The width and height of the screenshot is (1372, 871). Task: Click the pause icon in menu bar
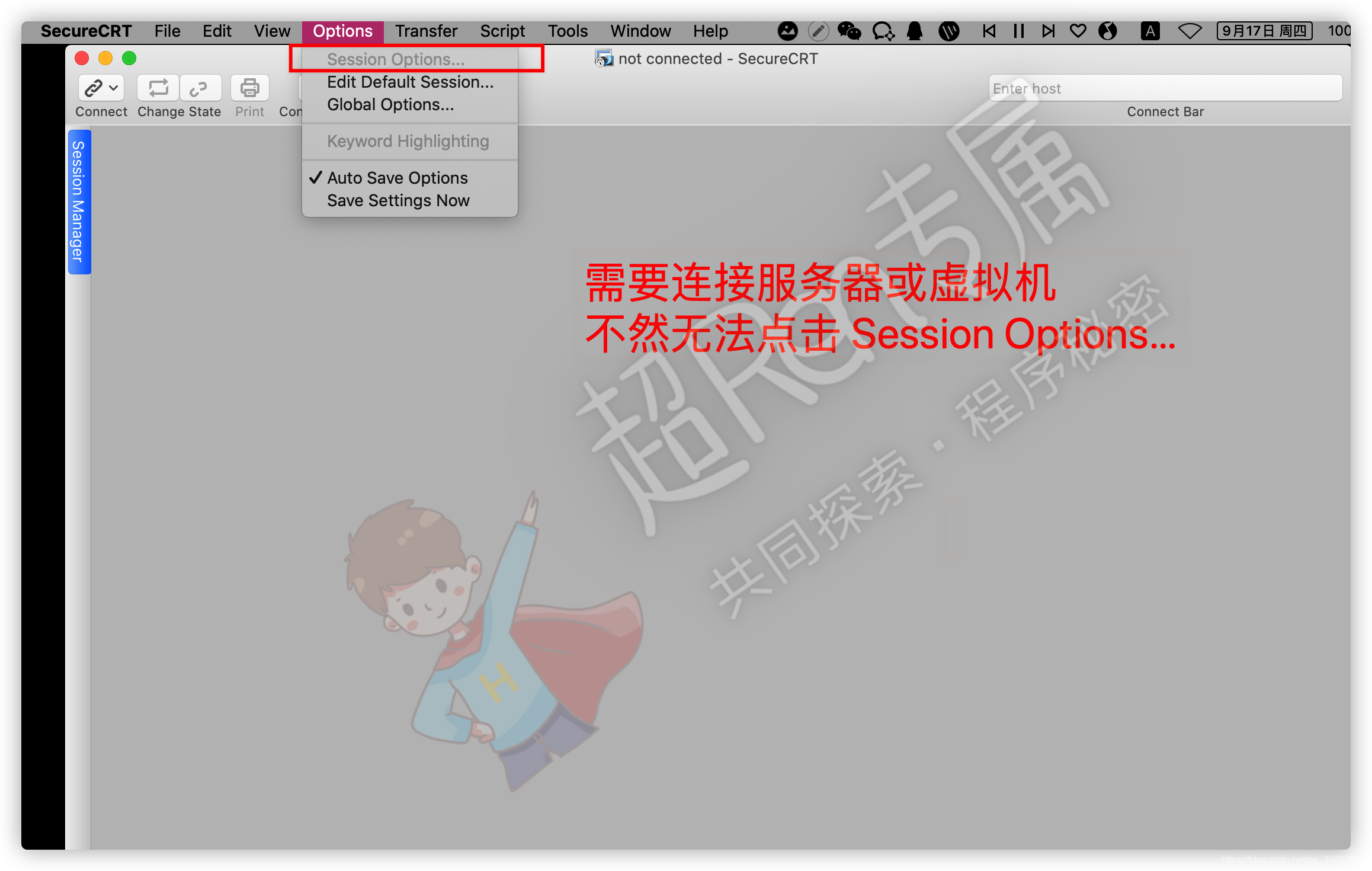pos(1018,31)
